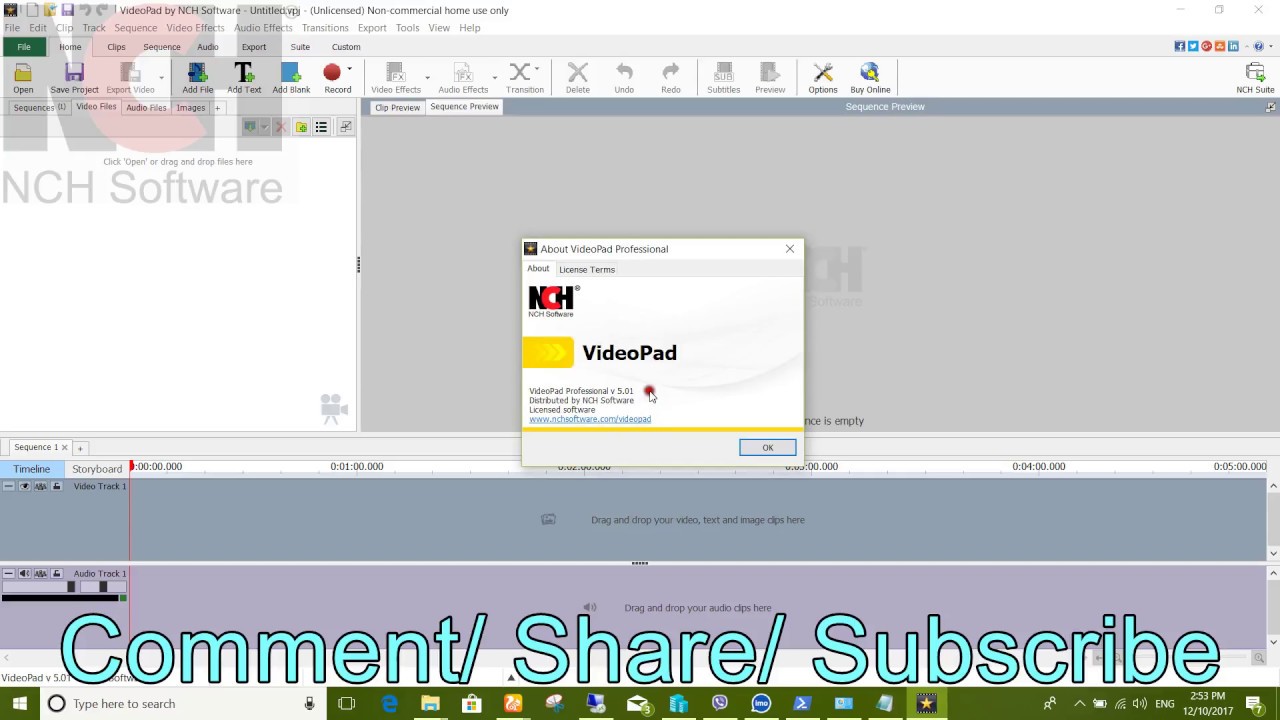The image size is (1280, 720).
Task: Show hidden system tray icons
Action: click(1078, 704)
